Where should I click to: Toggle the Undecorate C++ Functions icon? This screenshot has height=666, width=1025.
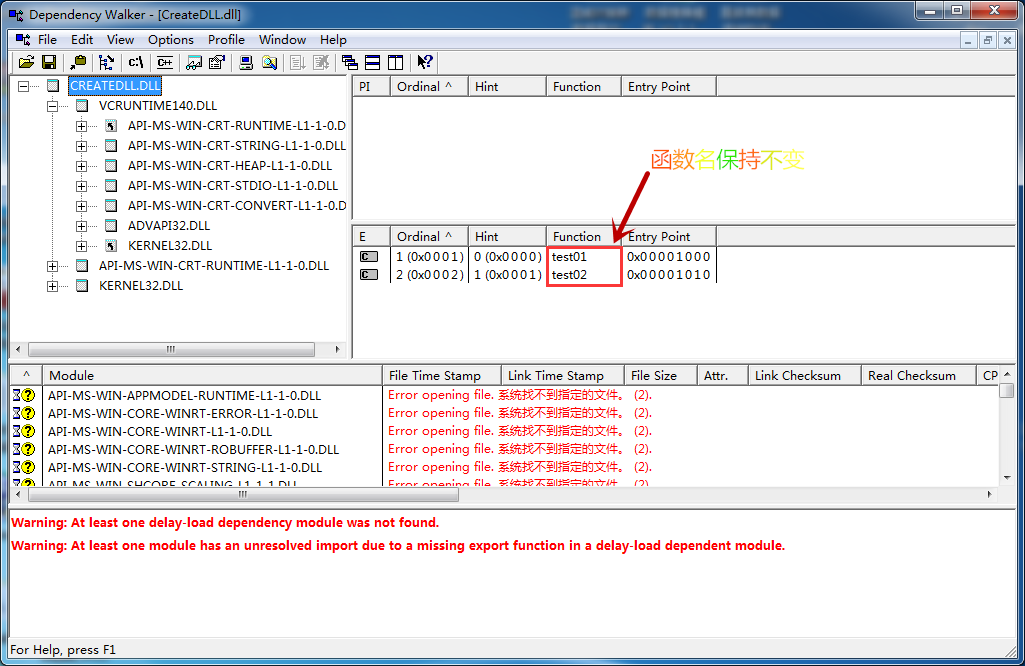(x=165, y=62)
